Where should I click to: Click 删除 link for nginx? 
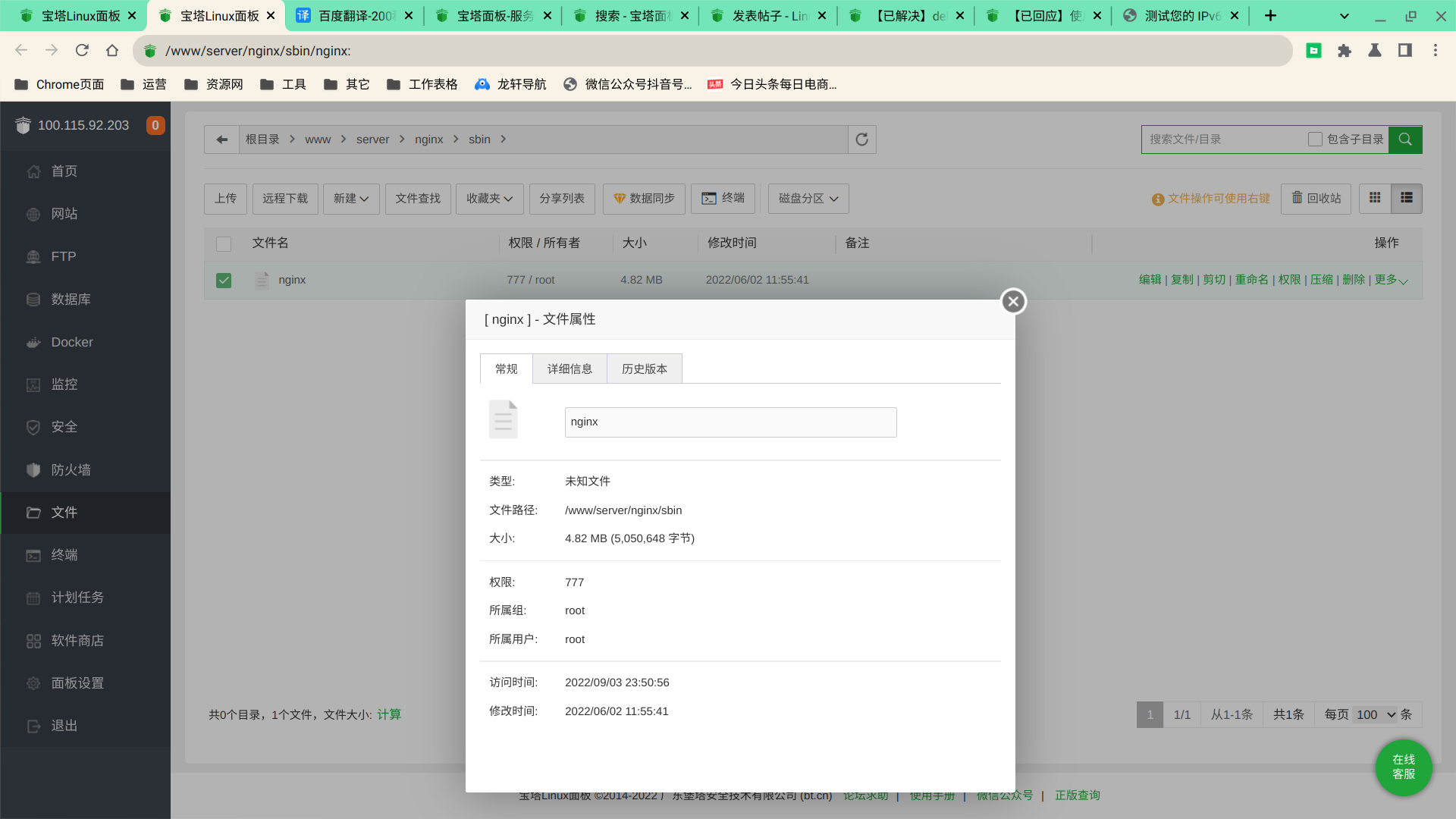point(1353,280)
